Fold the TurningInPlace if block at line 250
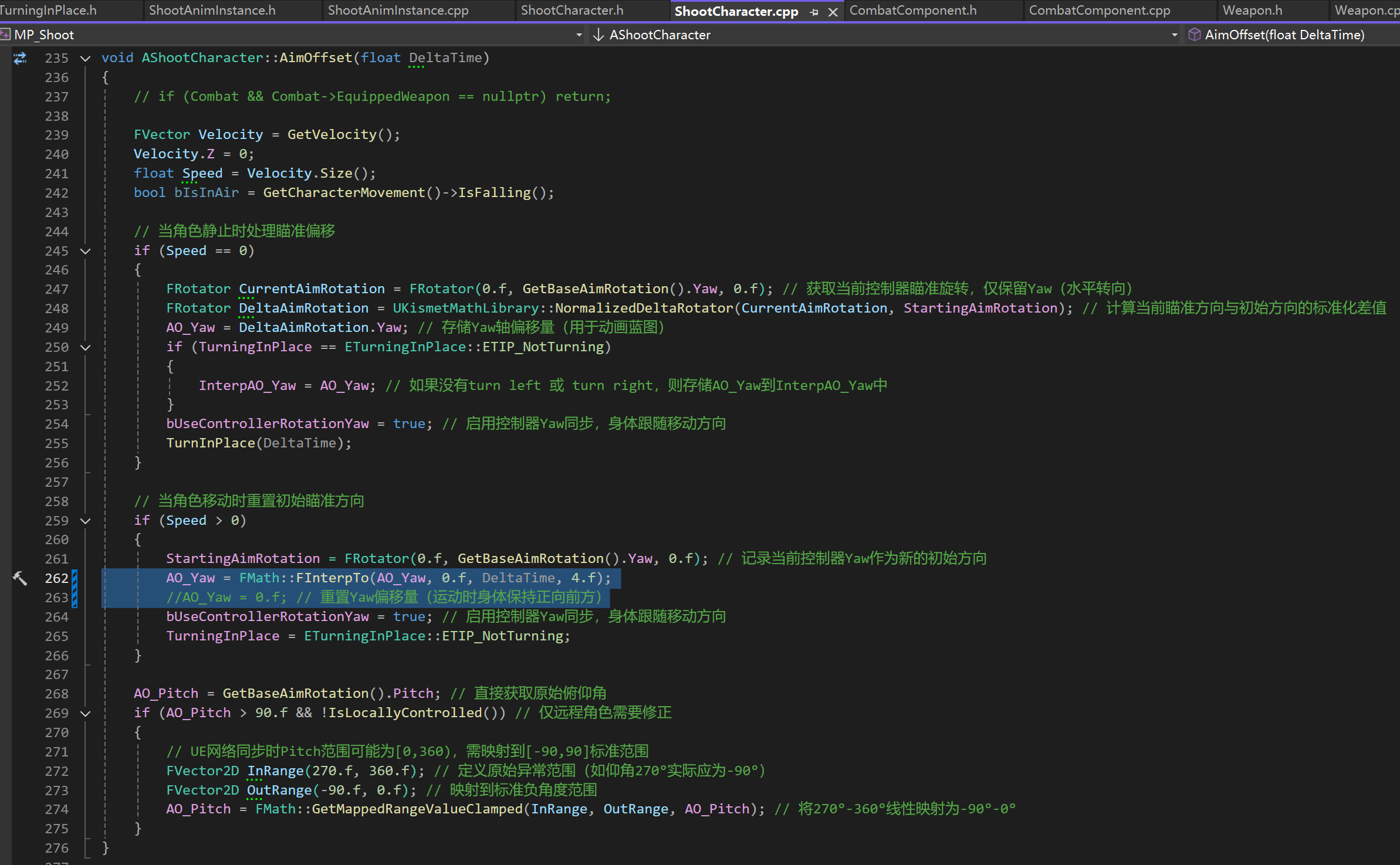The width and height of the screenshot is (1400, 865). tap(85, 347)
